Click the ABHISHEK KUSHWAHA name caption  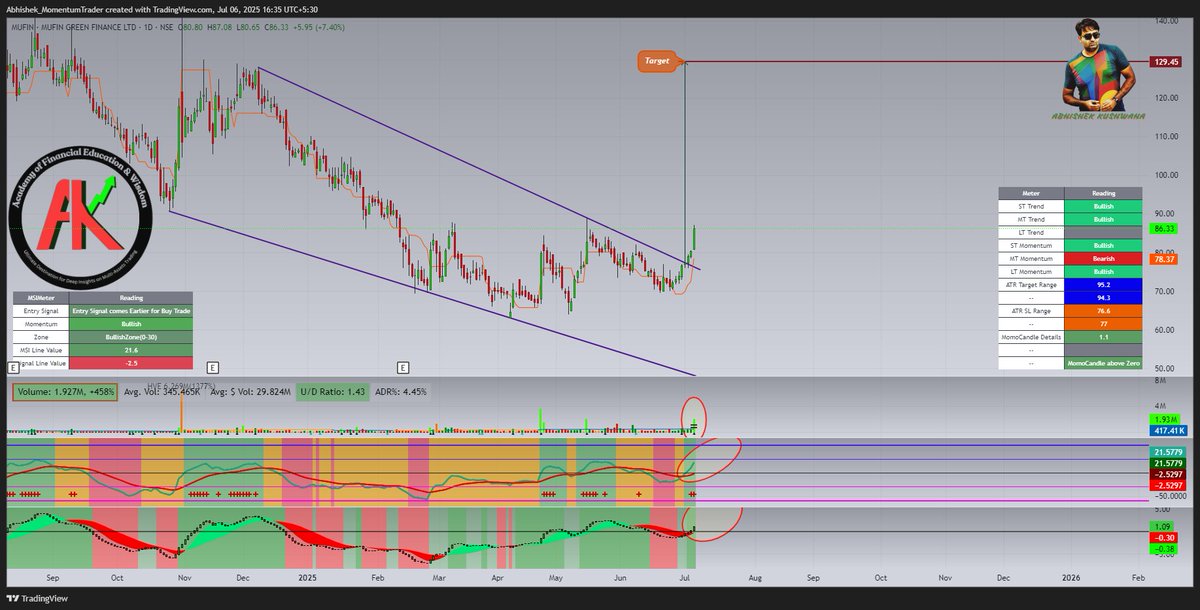pyautogui.click(x=1098, y=116)
